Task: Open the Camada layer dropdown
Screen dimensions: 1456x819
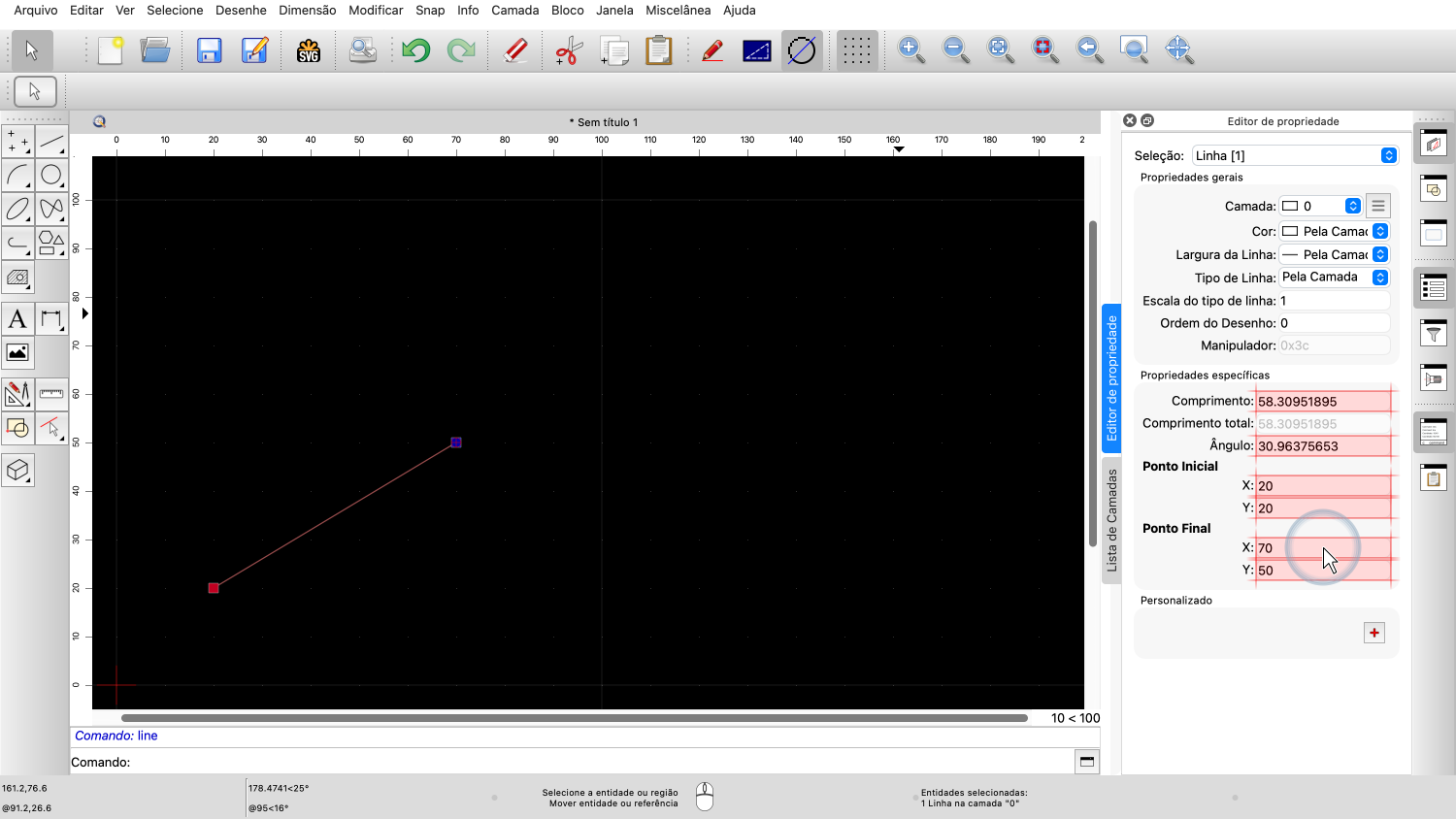Action: coord(1320,206)
